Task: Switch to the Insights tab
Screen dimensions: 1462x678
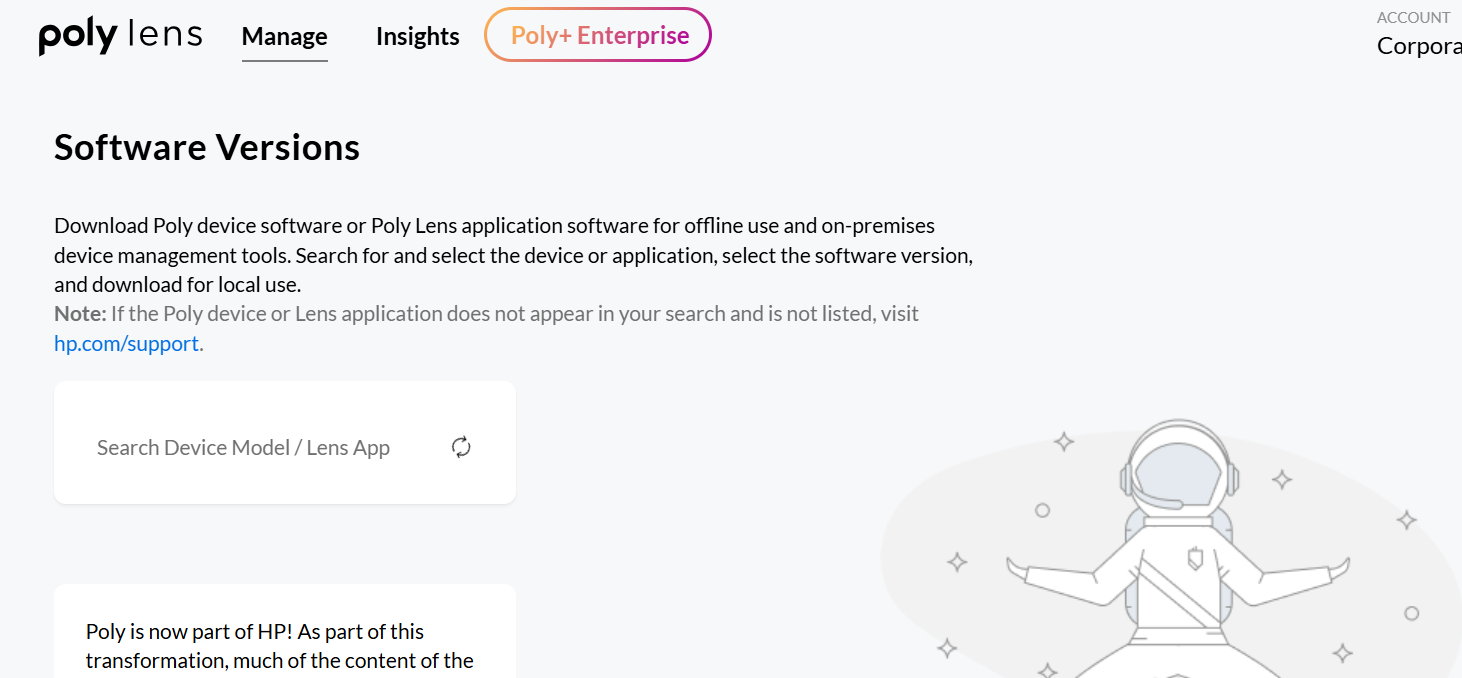Action: click(x=417, y=37)
